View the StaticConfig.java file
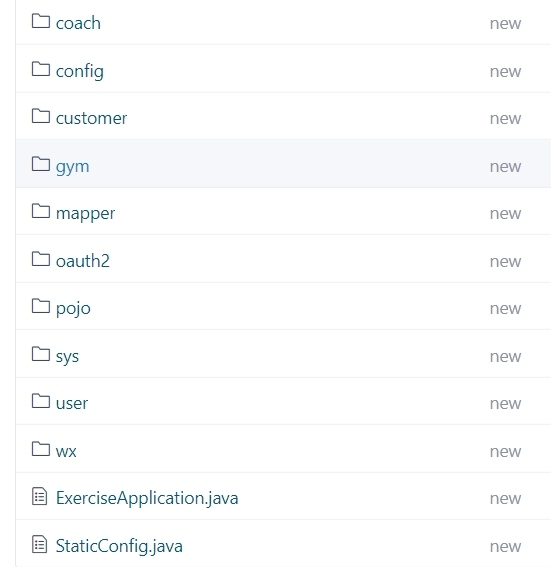 tap(119, 546)
